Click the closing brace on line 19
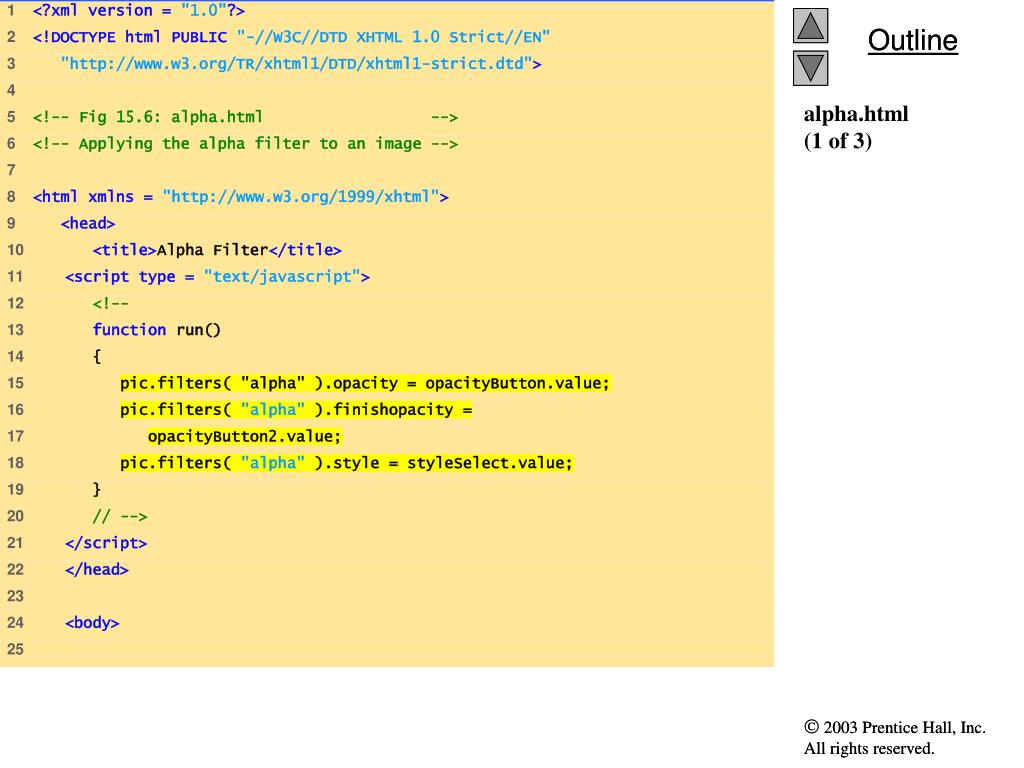 (x=97, y=490)
